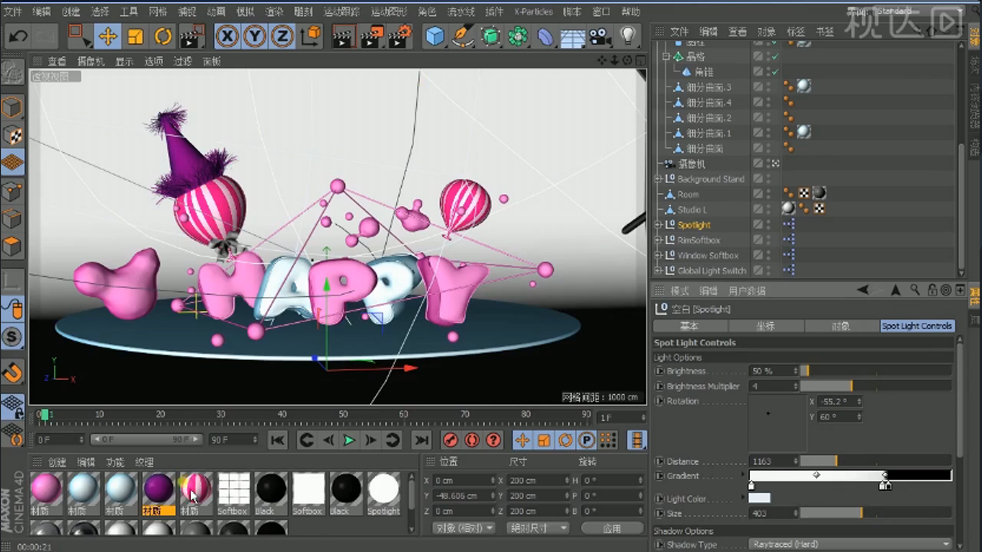Adjust the Brightness slider

[x=876, y=371]
